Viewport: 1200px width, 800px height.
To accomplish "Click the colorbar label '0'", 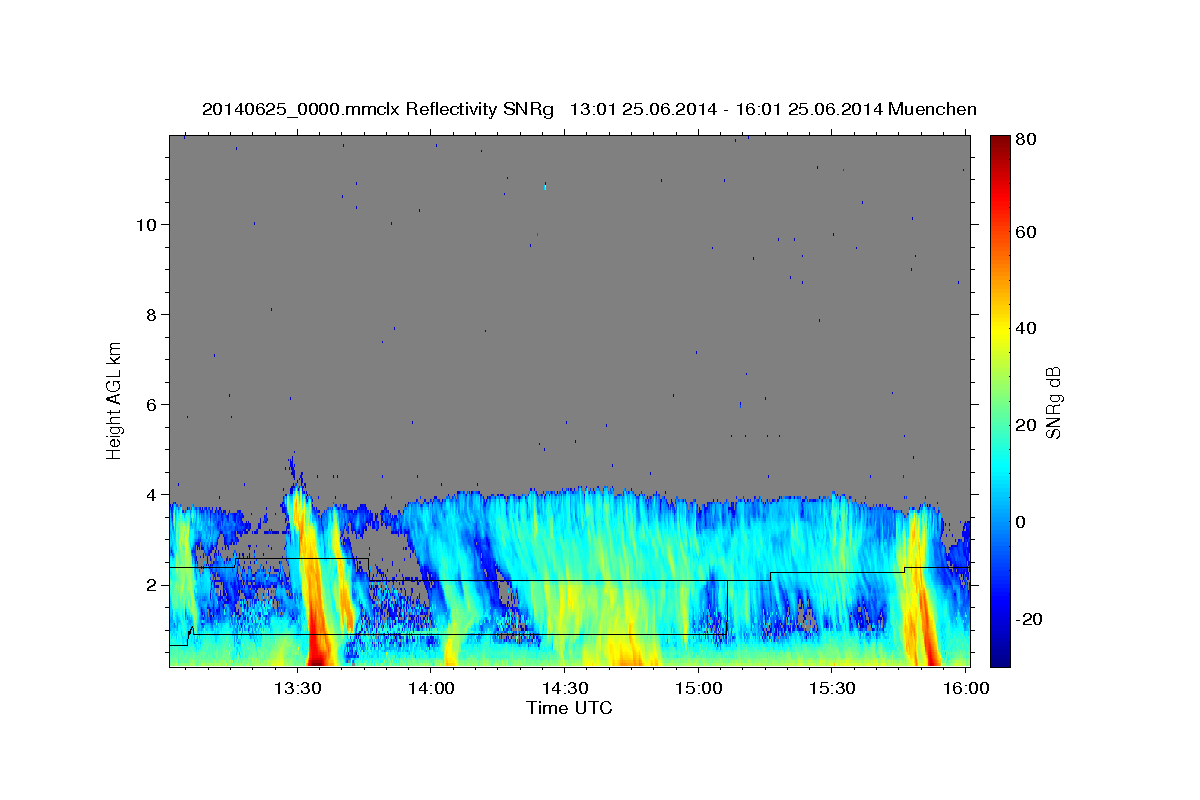I will [x=1021, y=522].
